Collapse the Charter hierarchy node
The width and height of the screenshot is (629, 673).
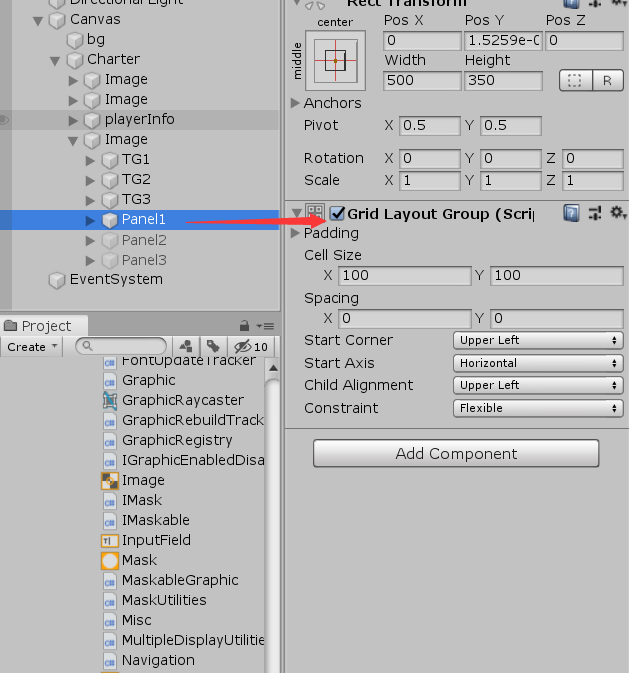click(x=55, y=61)
